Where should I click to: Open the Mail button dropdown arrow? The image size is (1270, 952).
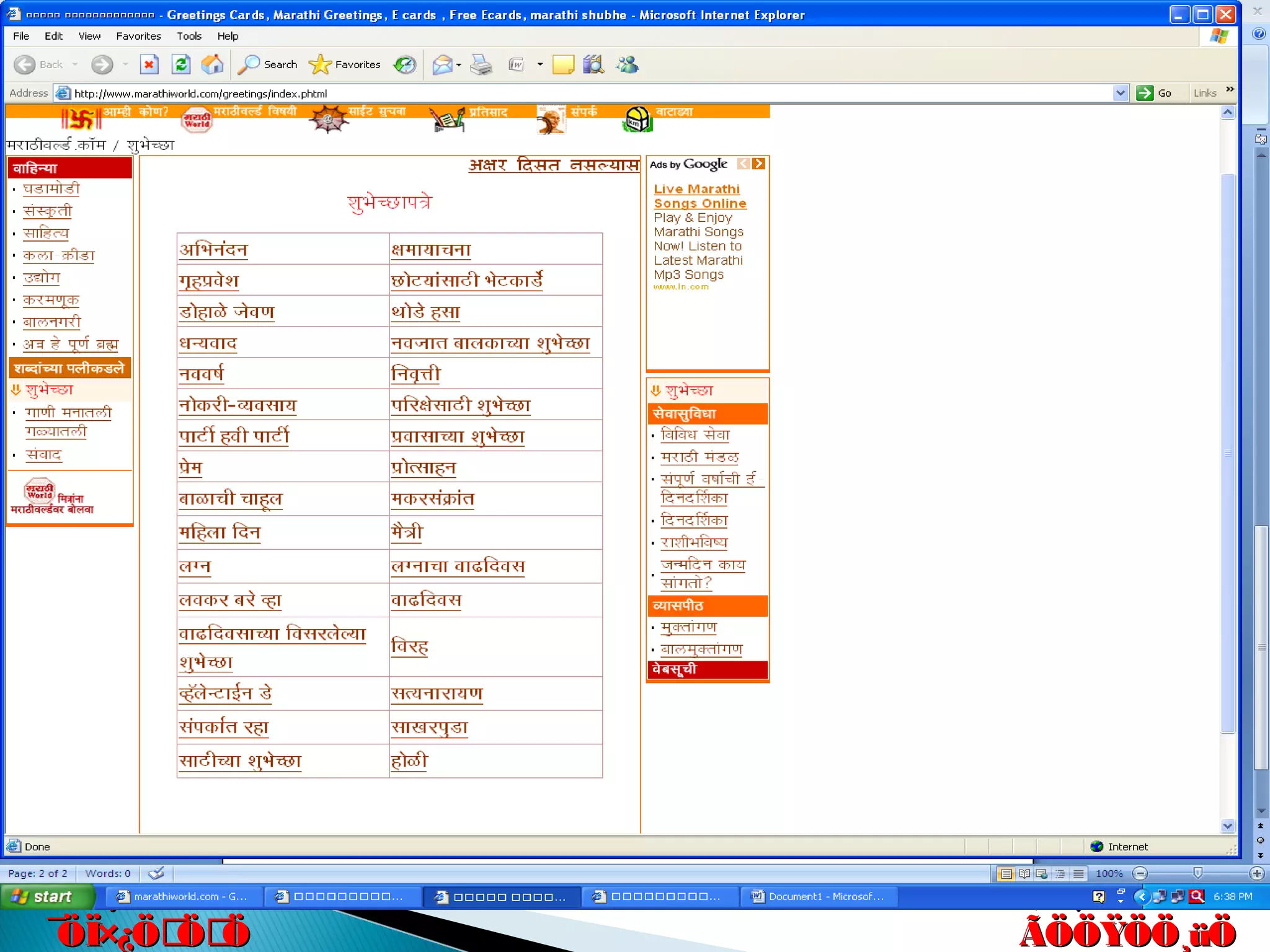[459, 64]
